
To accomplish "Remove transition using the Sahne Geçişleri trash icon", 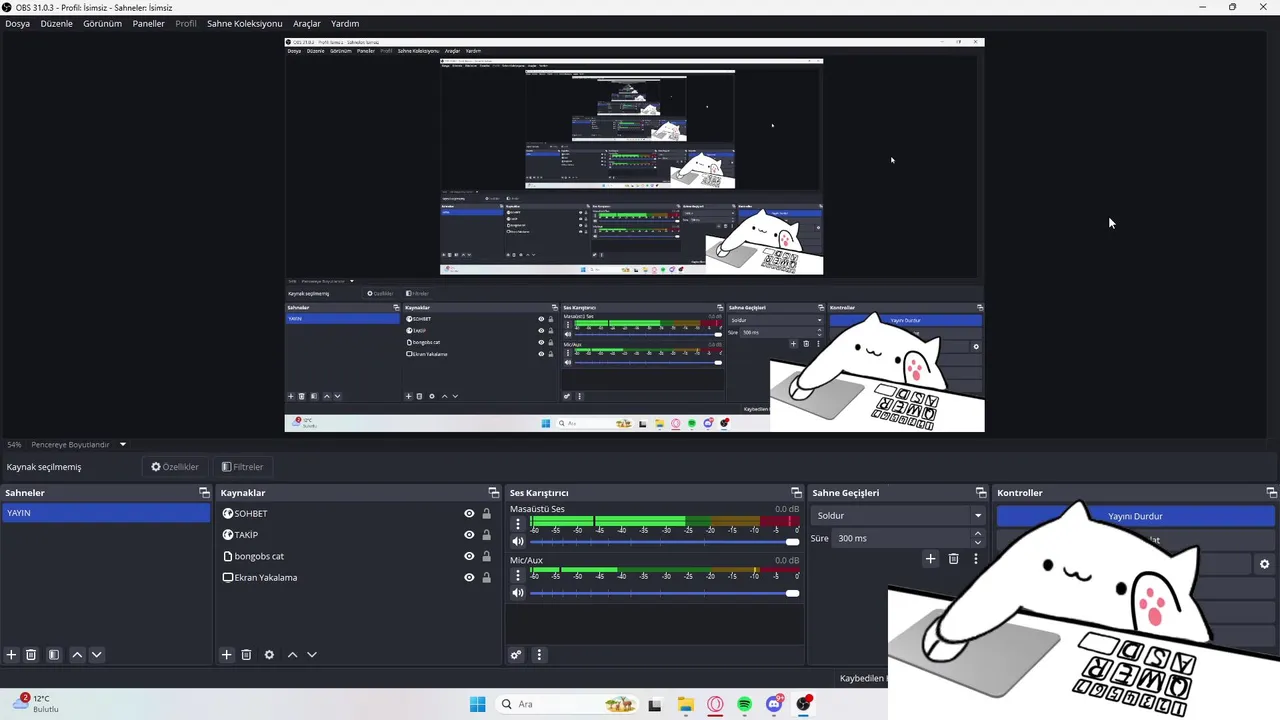I will click(x=953, y=559).
